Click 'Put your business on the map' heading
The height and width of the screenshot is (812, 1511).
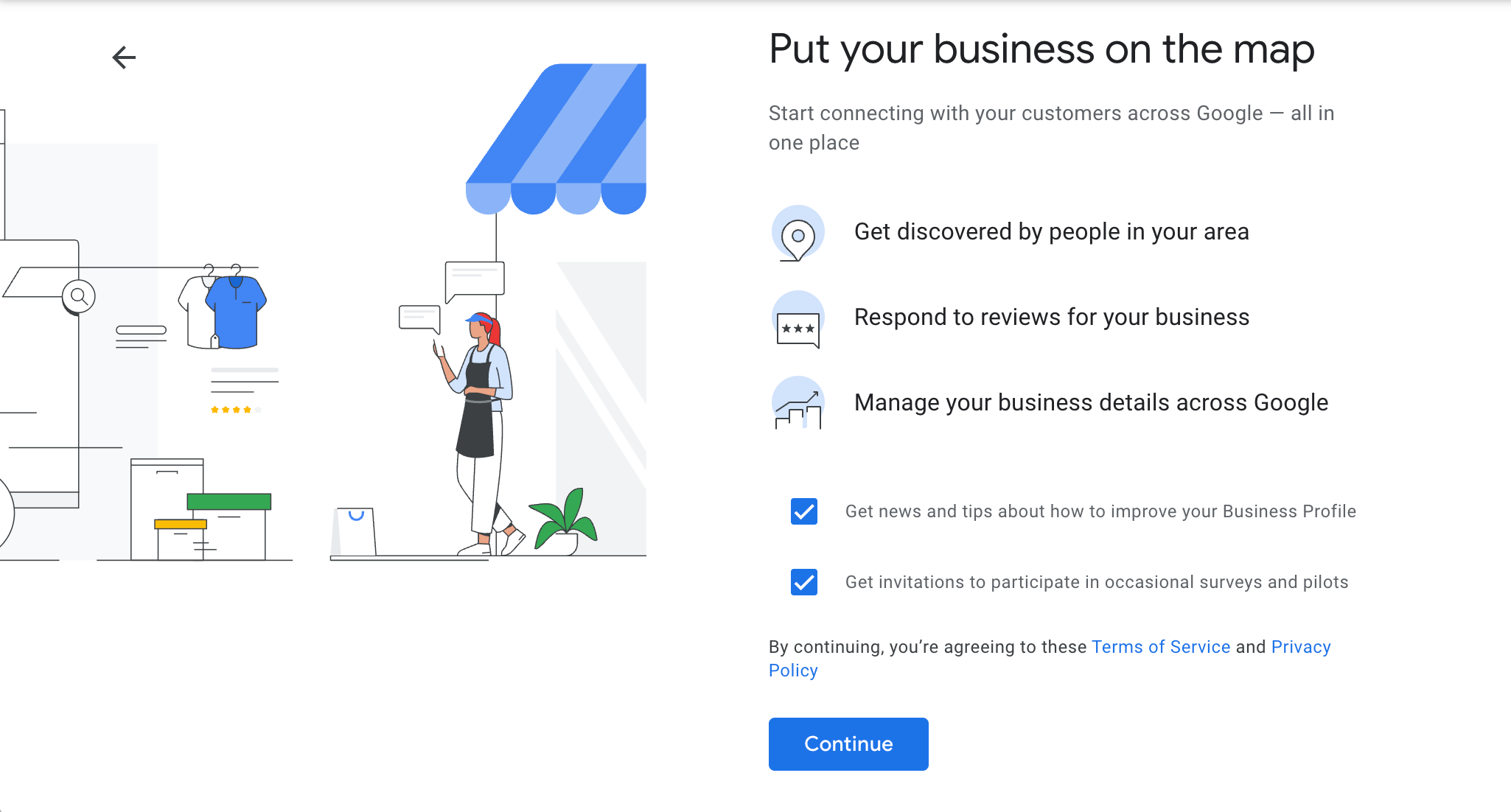pos(1041,49)
